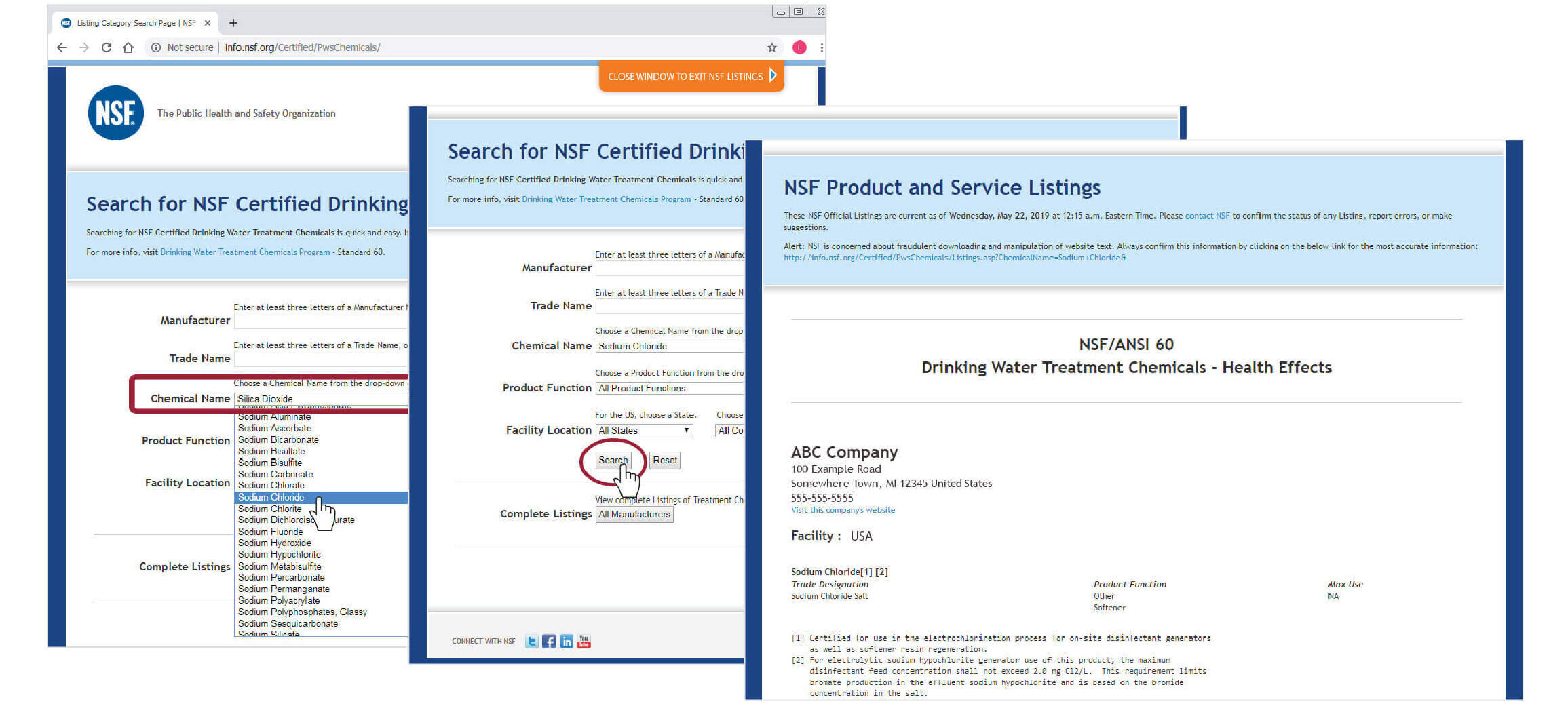
Task: Select Sodium Chloride from the chemical list
Action: tap(271, 497)
